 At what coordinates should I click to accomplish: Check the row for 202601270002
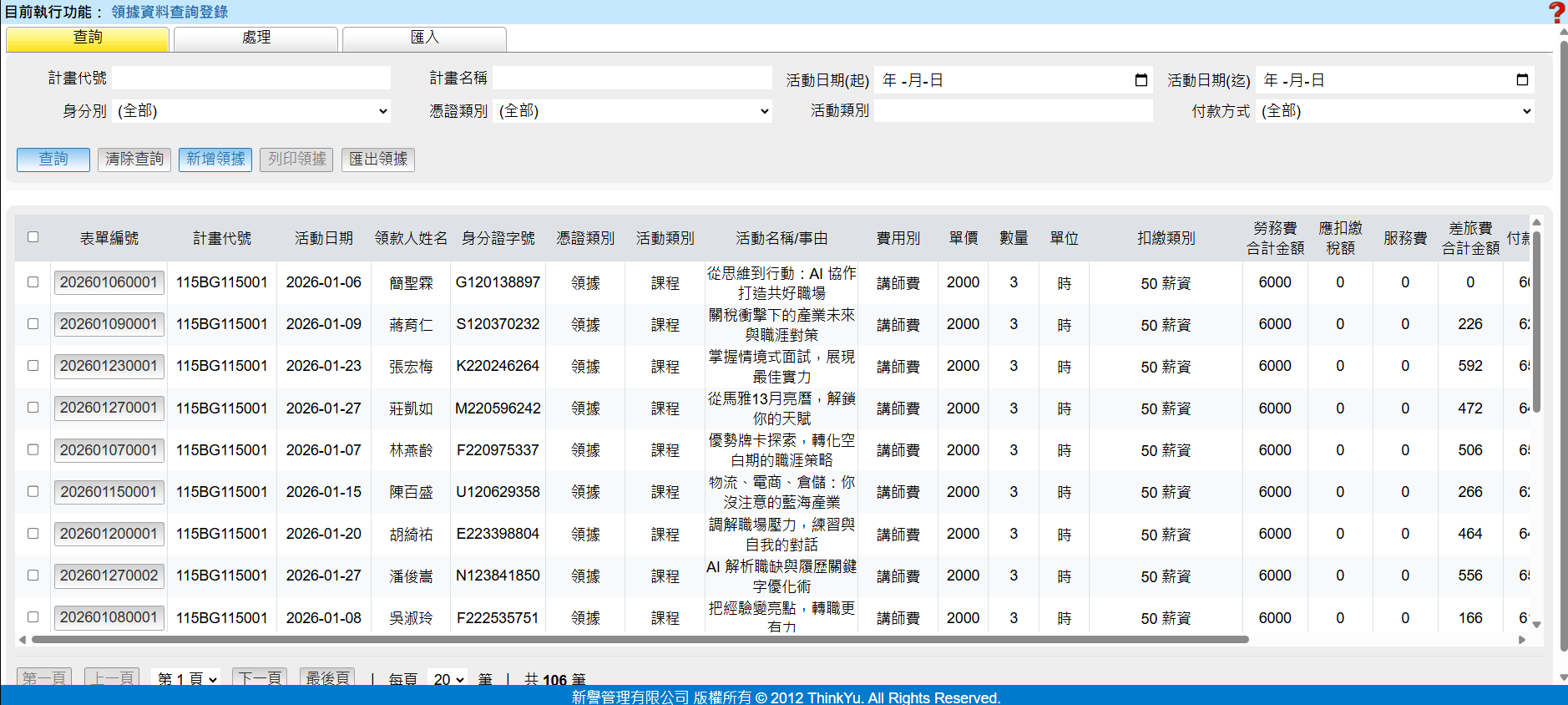coord(33,576)
